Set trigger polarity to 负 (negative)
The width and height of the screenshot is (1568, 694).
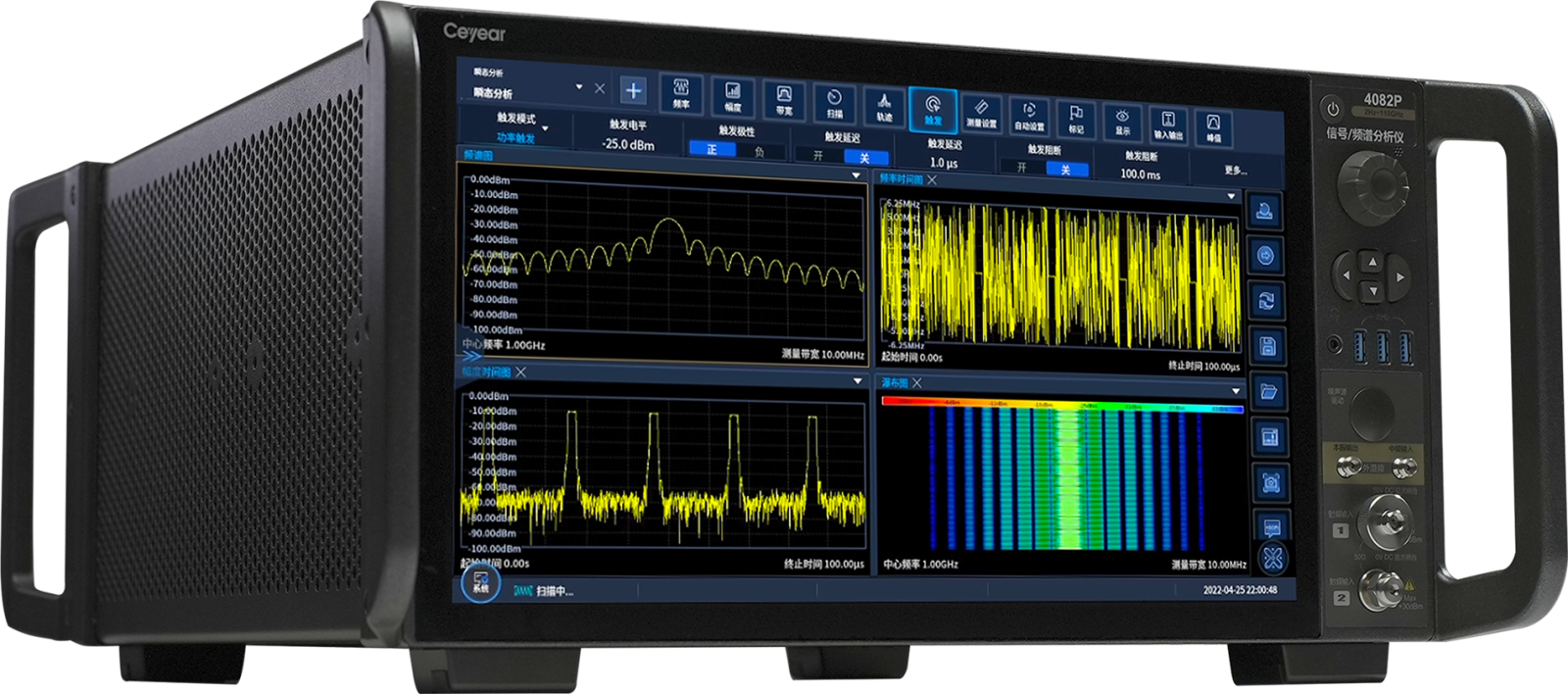(x=759, y=152)
